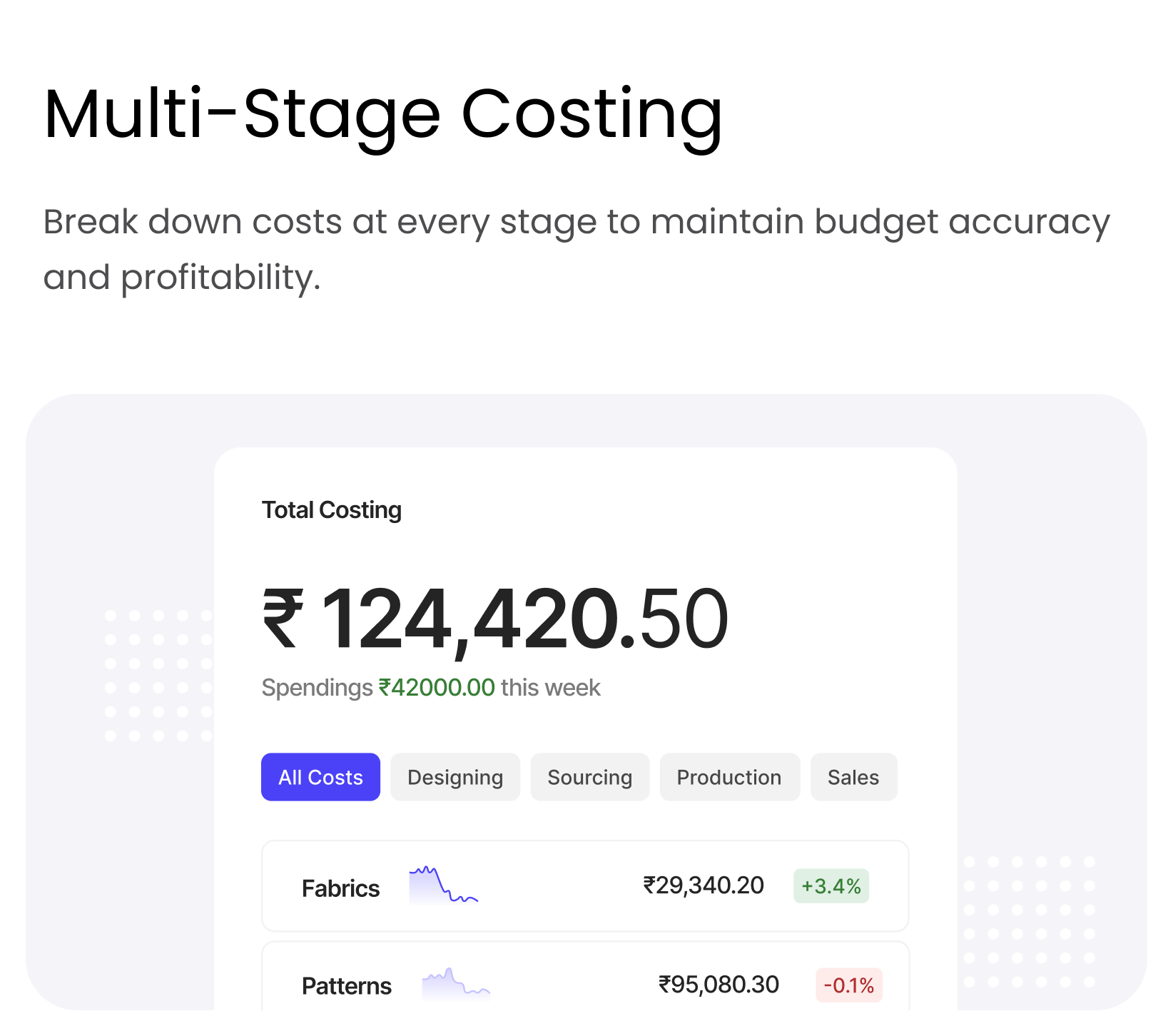Click the -0.1% red badge
Viewport: 1173px width, 1036px height.
click(849, 985)
